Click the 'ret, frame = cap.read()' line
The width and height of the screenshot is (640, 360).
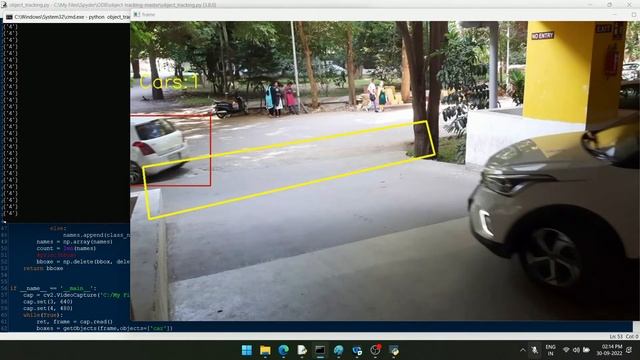tap(74, 322)
